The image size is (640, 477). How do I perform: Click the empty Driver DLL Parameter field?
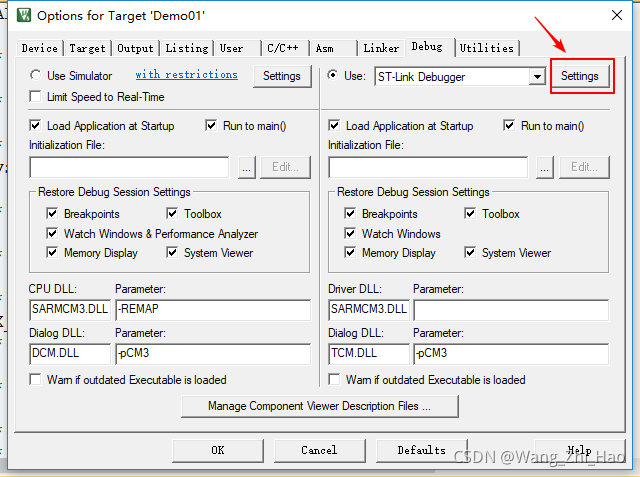(511, 310)
